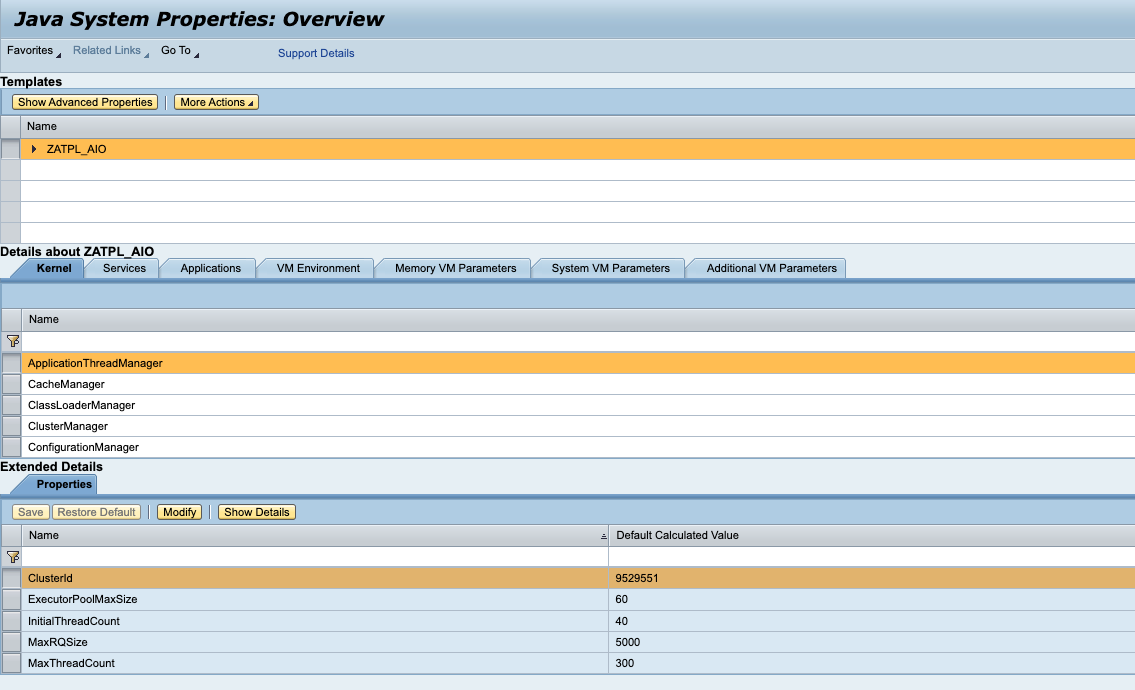Click the filter funnel icon in the Kernel list
The width and height of the screenshot is (1135, 690).
coord(12,341)
